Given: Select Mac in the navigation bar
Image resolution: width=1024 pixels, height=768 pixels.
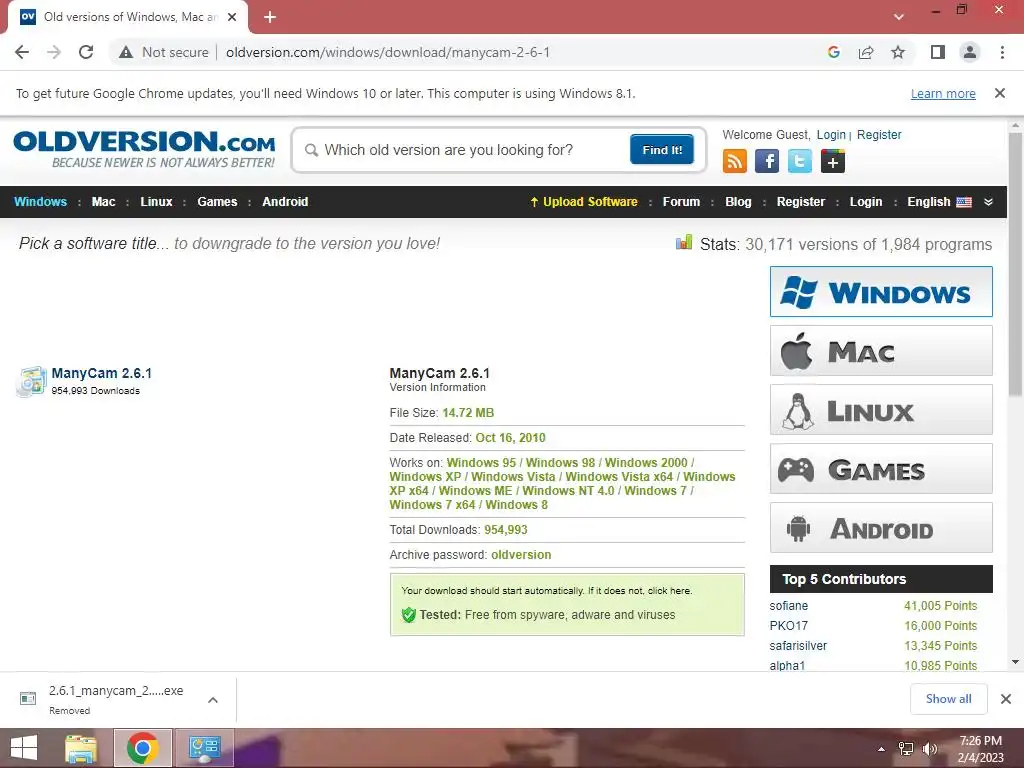Looking at the screenshot, I should pyautogui.click(x=103, y=202).
